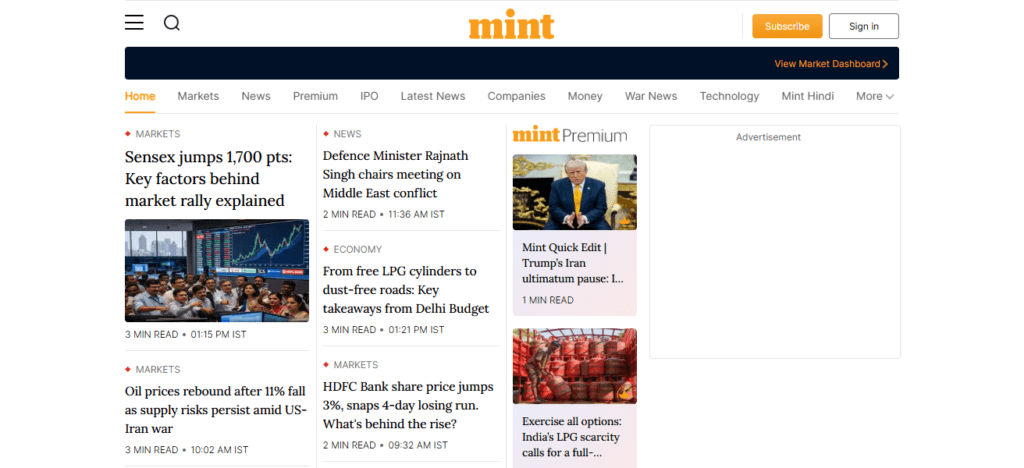Open Mint Quick Edit Trump article
Image resolution: width=1024 pixels, height=468 pixels.
tap(573, 263)
